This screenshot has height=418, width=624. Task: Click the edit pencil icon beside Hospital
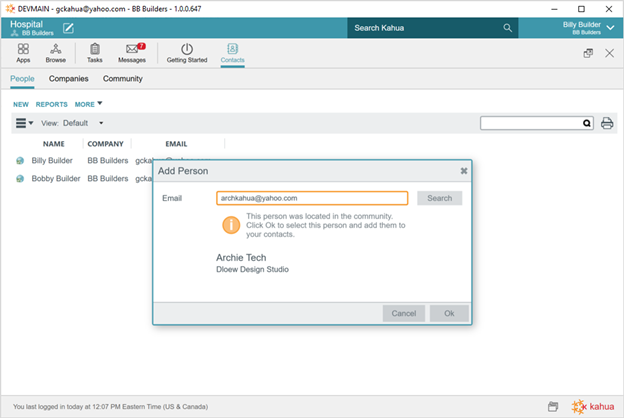point(69,27)
